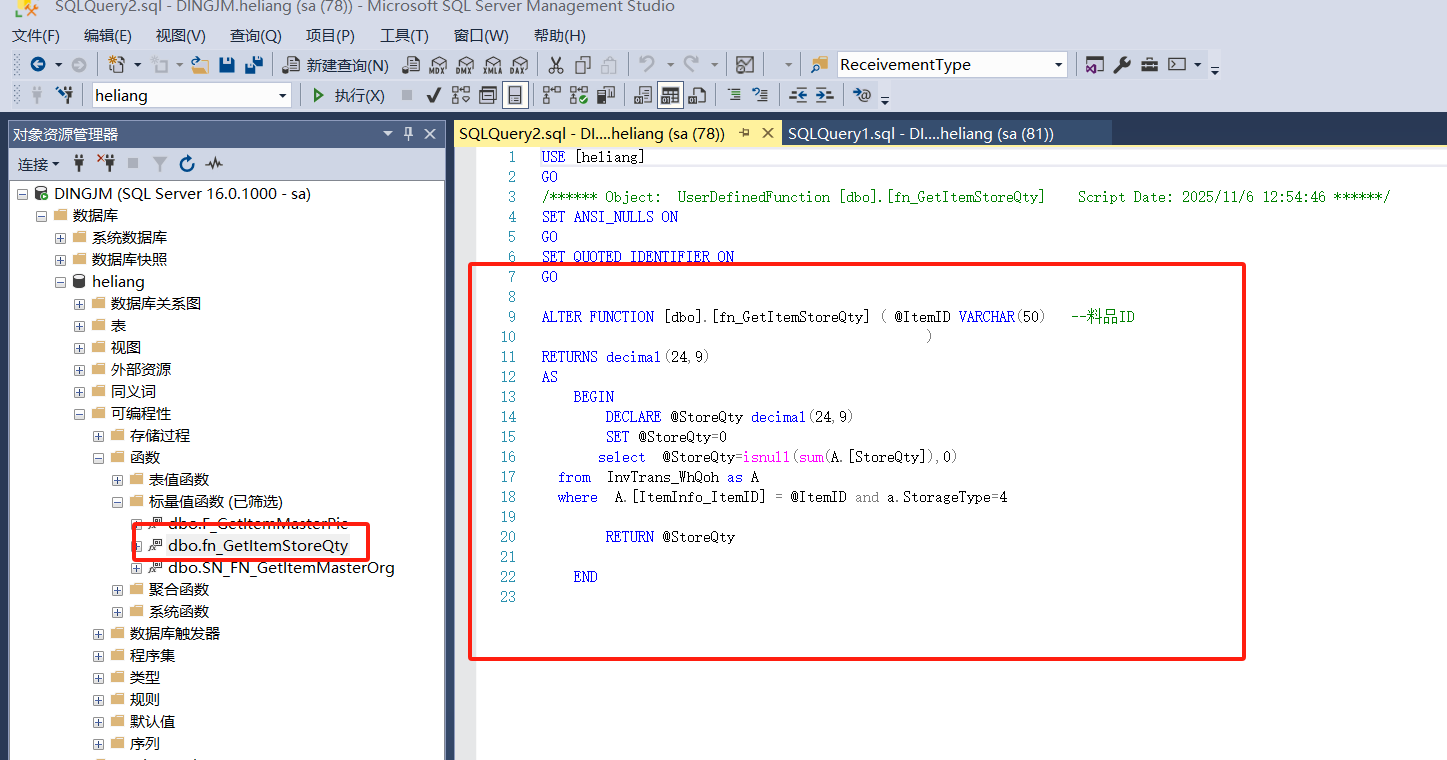This screenshot has width=1447, height=760.
Task: Expand the 表值函数 folder
Action: tap(117, 479)
